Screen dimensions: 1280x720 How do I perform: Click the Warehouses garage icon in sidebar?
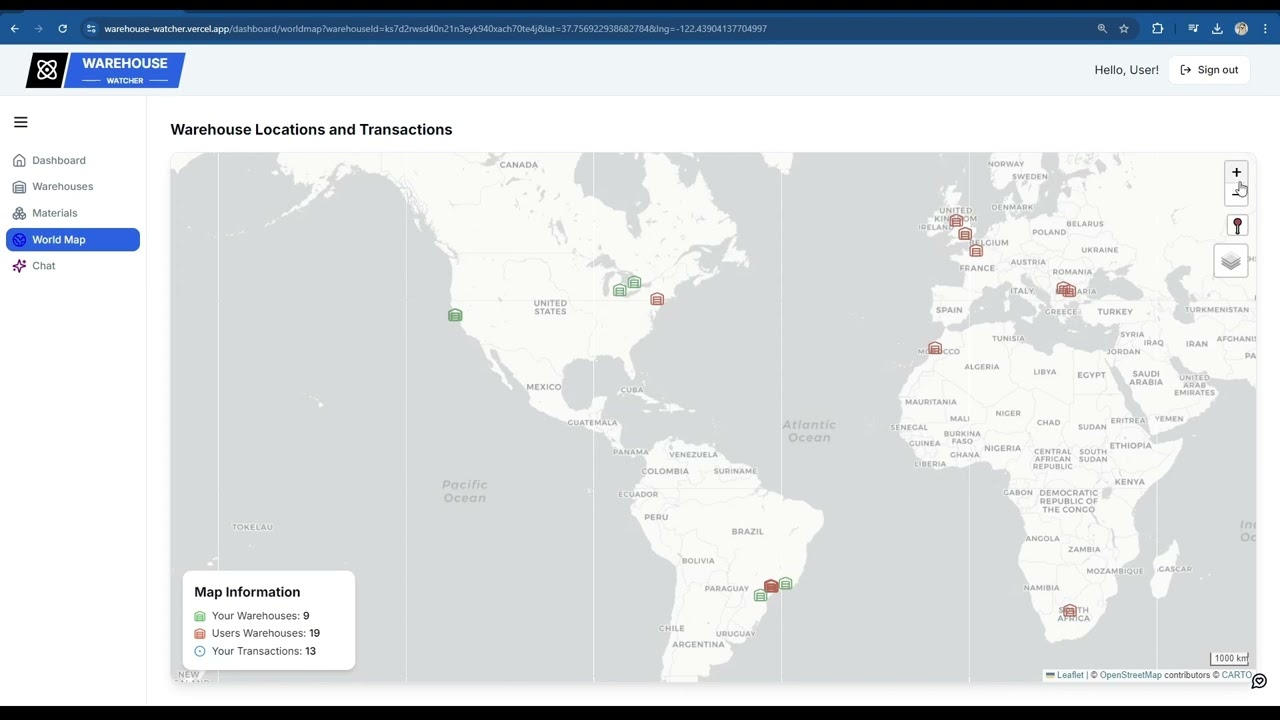coord(18,186)
